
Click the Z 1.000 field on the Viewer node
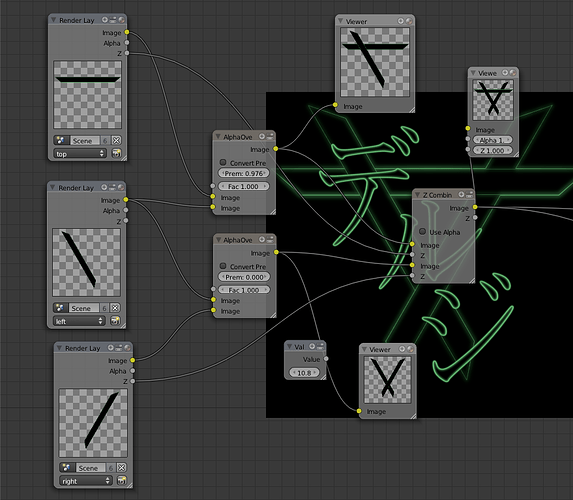click(x=492, y=150)
